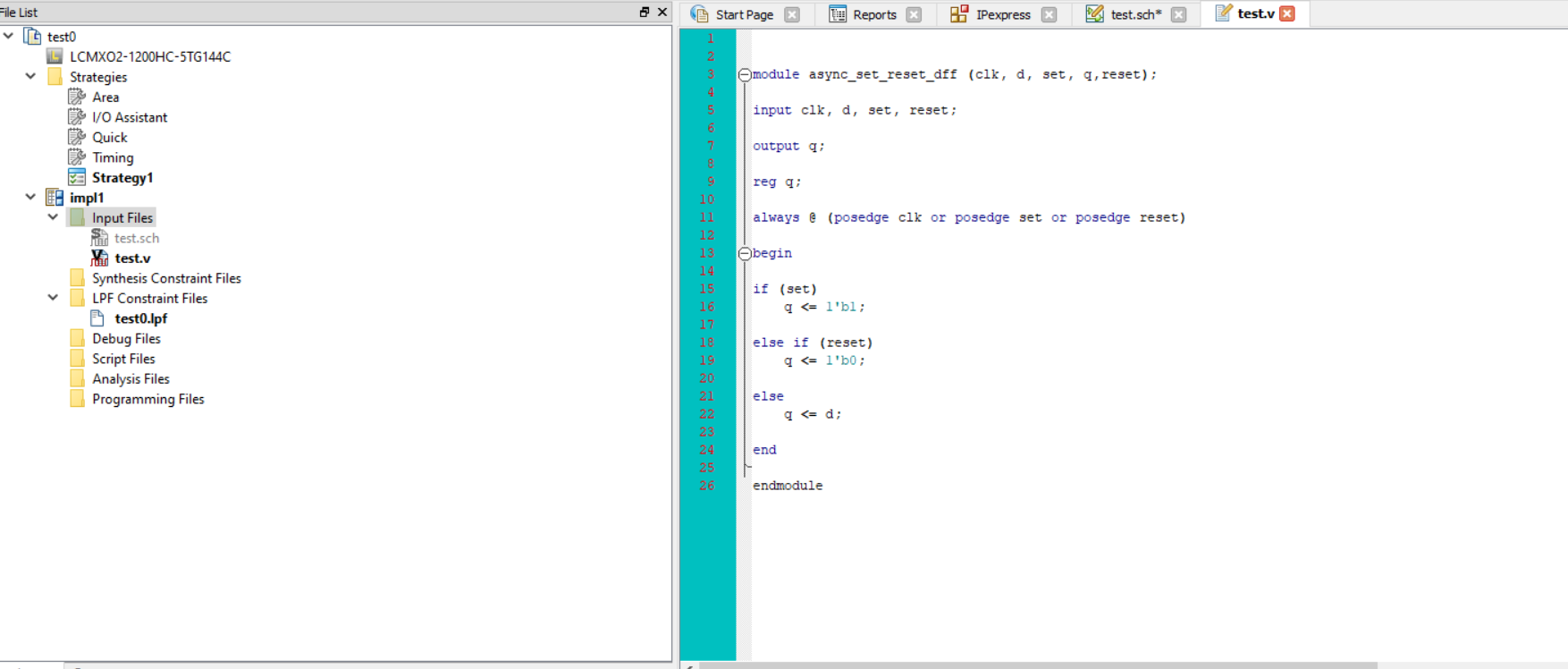The image size is (1568, 669).
Task: Click the test.v Verilog file icon
Action: (x=99, y=258)
